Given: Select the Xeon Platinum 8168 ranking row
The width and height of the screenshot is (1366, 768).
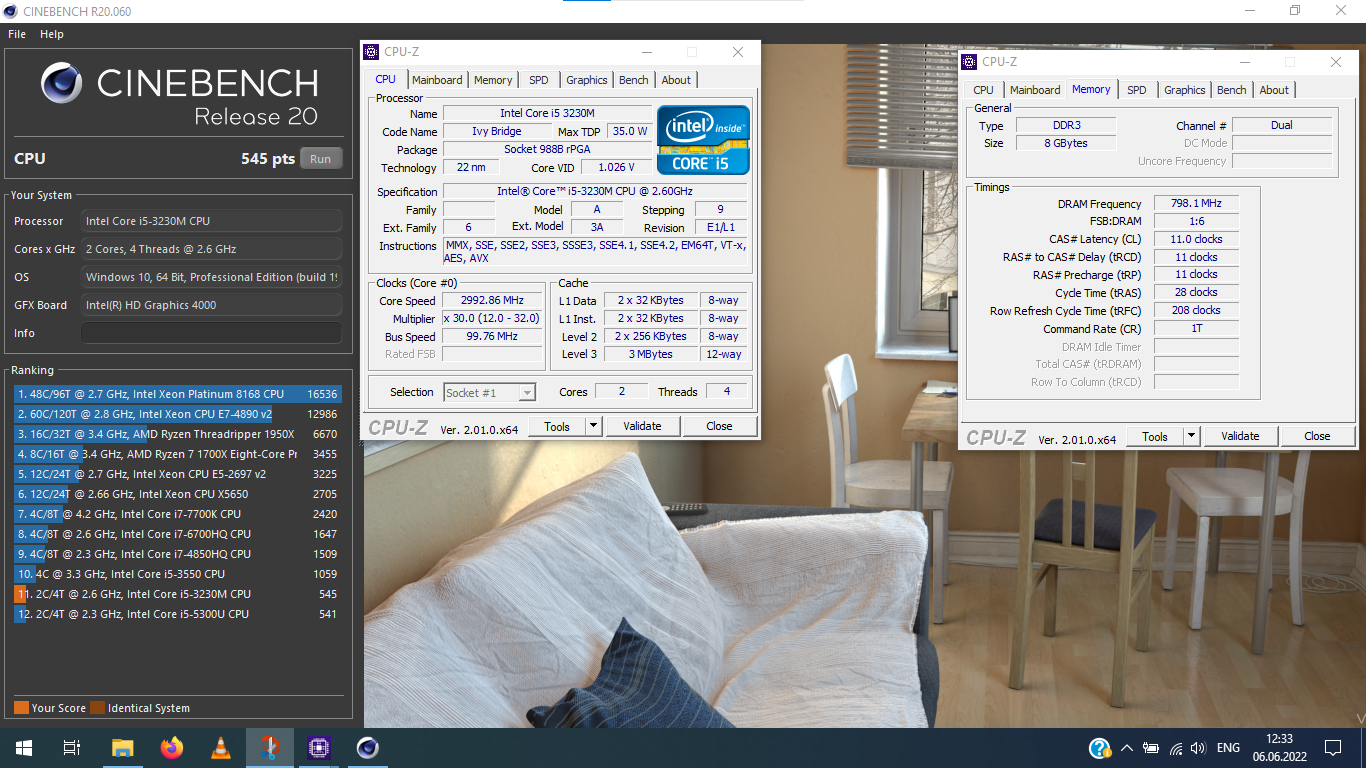Looking at the screenshot, I should pyautogui.click(x=177, y=394).
